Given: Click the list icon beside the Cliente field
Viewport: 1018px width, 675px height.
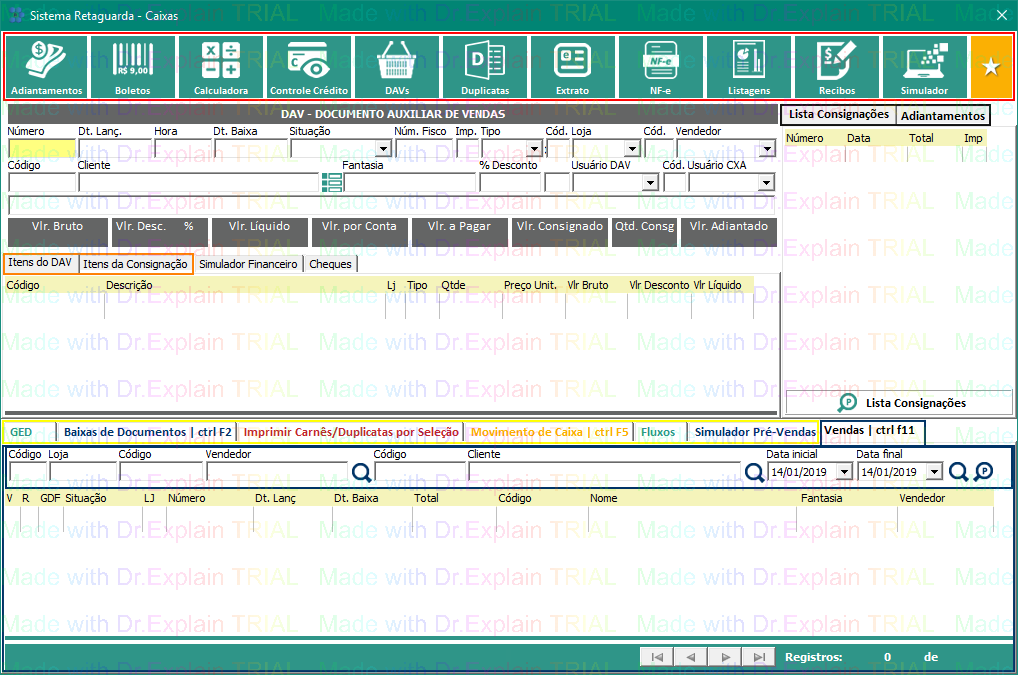Looking at the screenshot, I should coord(332,182).
